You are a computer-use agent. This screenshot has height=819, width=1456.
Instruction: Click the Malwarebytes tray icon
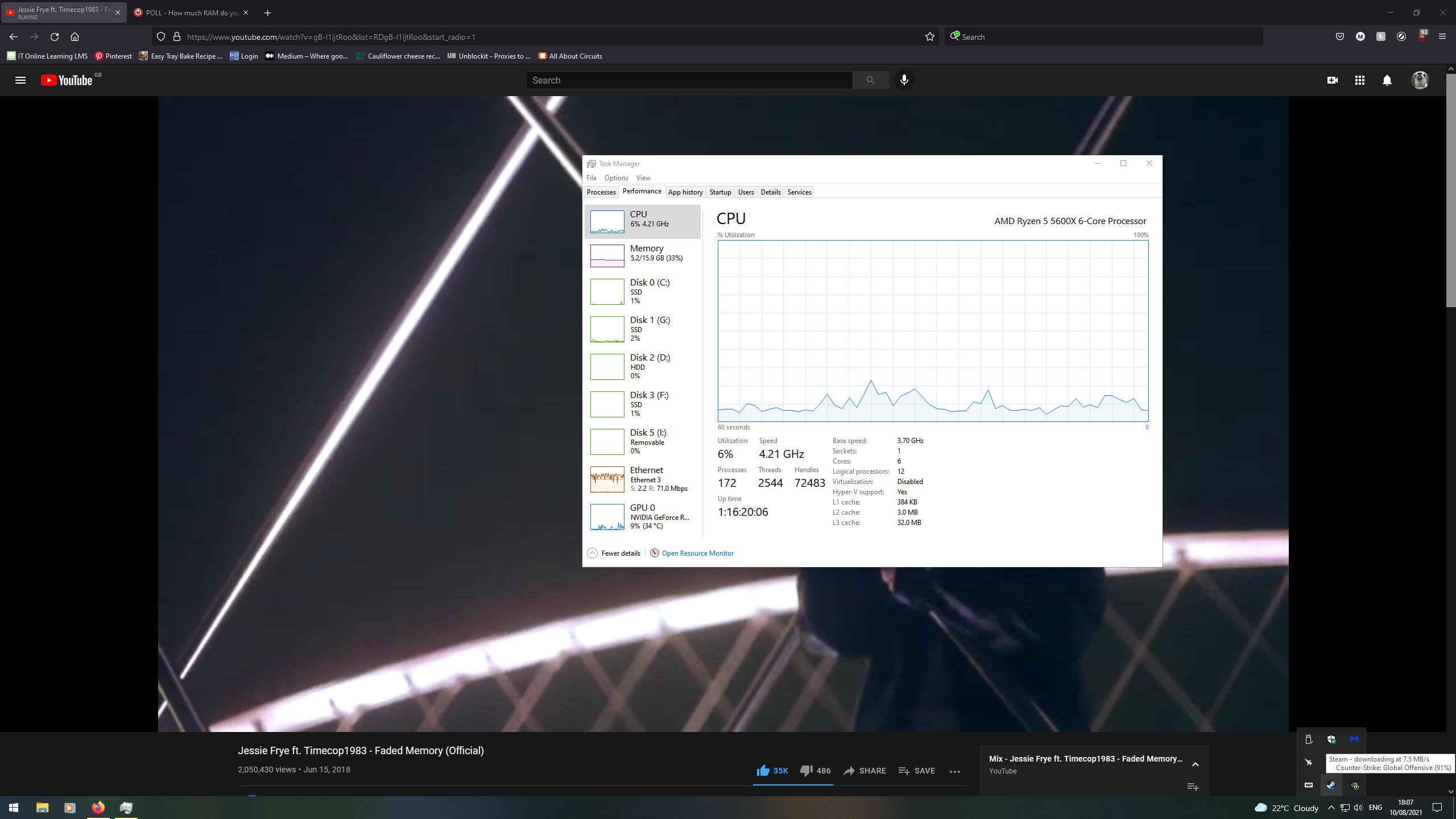[x=1354, y=739]
